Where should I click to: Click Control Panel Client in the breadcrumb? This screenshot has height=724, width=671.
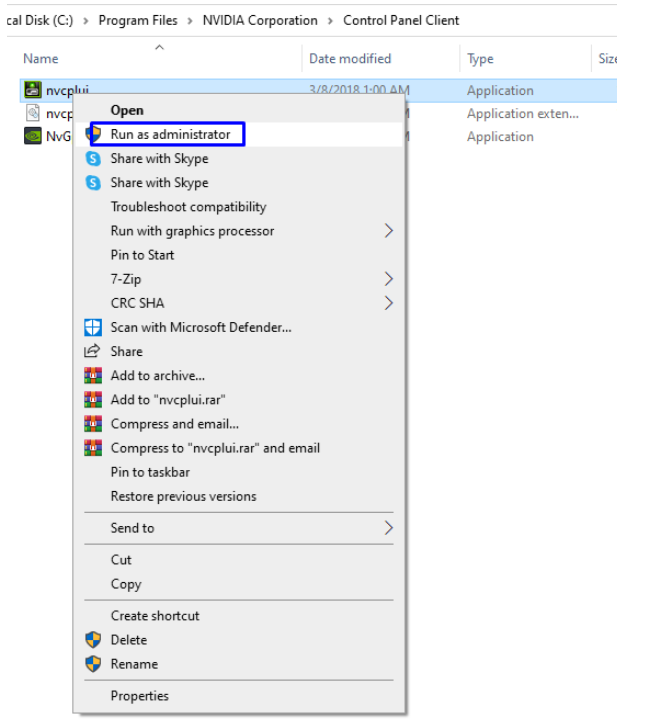click(401, 21)
